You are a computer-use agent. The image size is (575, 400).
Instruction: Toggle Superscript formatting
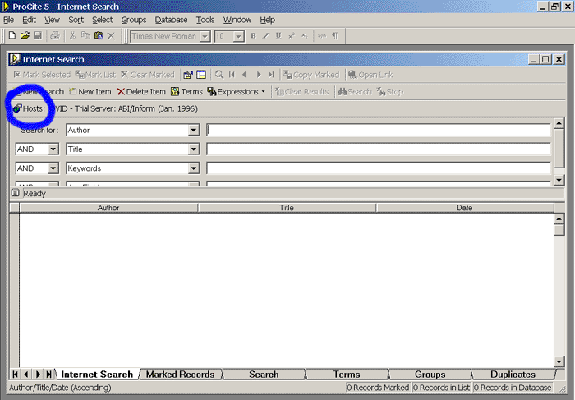pyautogui.click(x=292, y=36)
